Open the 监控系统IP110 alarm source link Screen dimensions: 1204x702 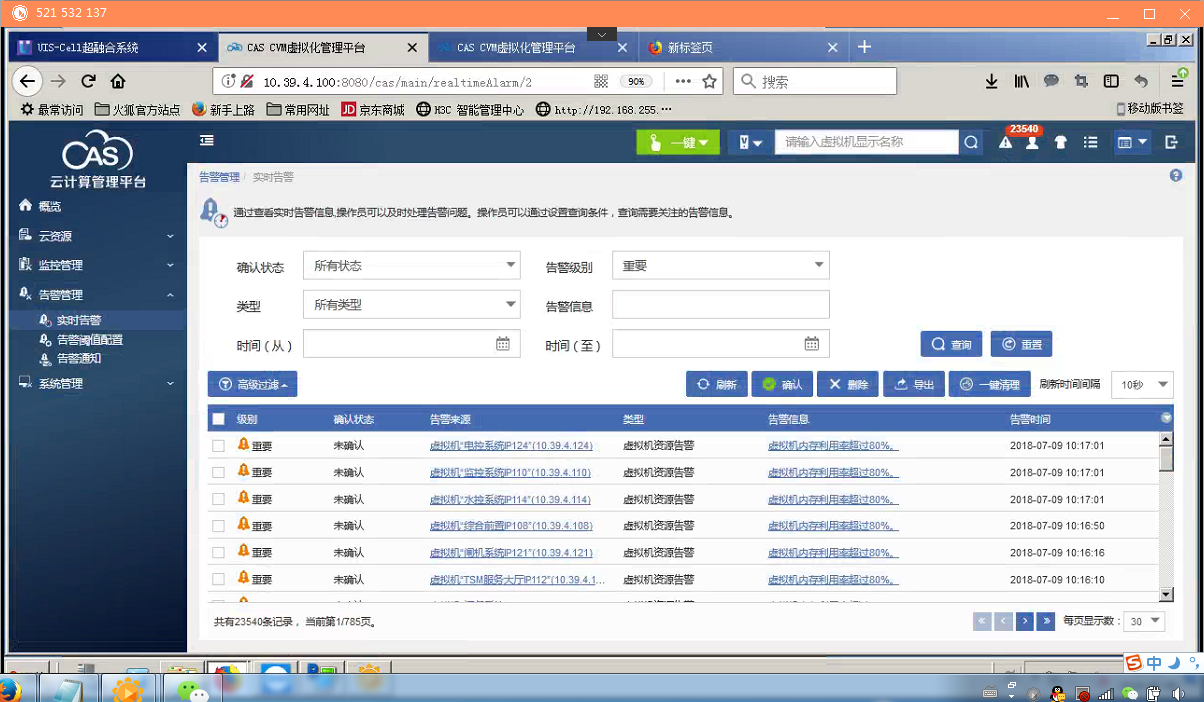point(510,473)
